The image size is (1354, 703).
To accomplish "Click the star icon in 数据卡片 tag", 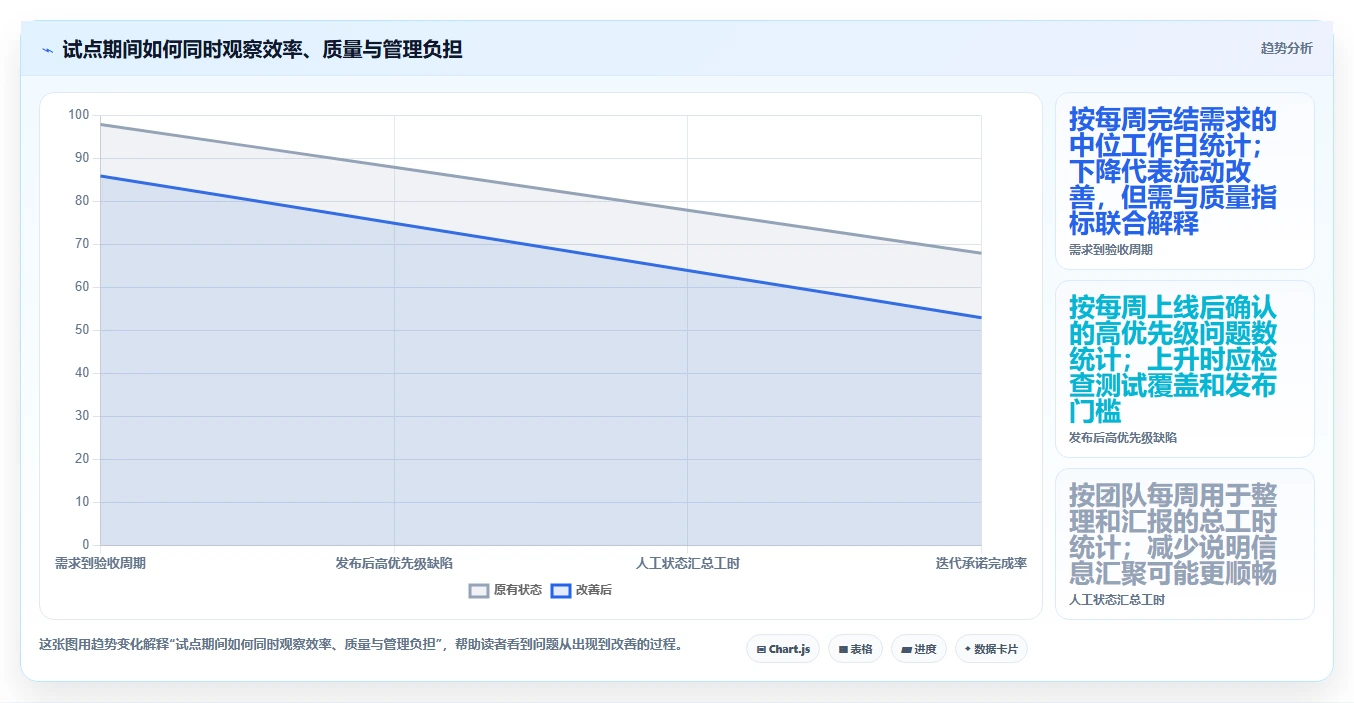I will pos(967,650).
